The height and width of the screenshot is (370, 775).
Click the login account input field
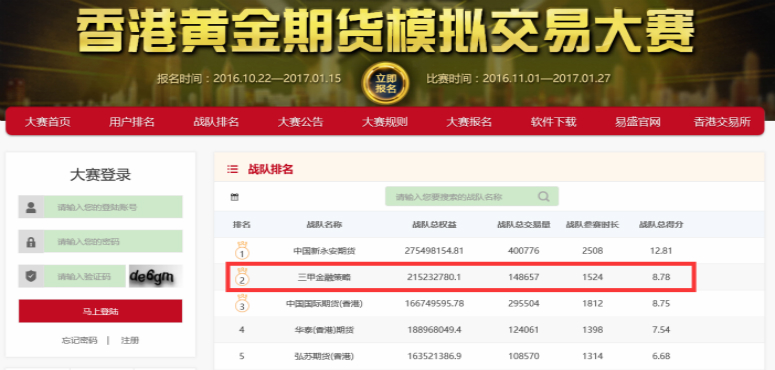pyautogui.click(x=113, y=207)
